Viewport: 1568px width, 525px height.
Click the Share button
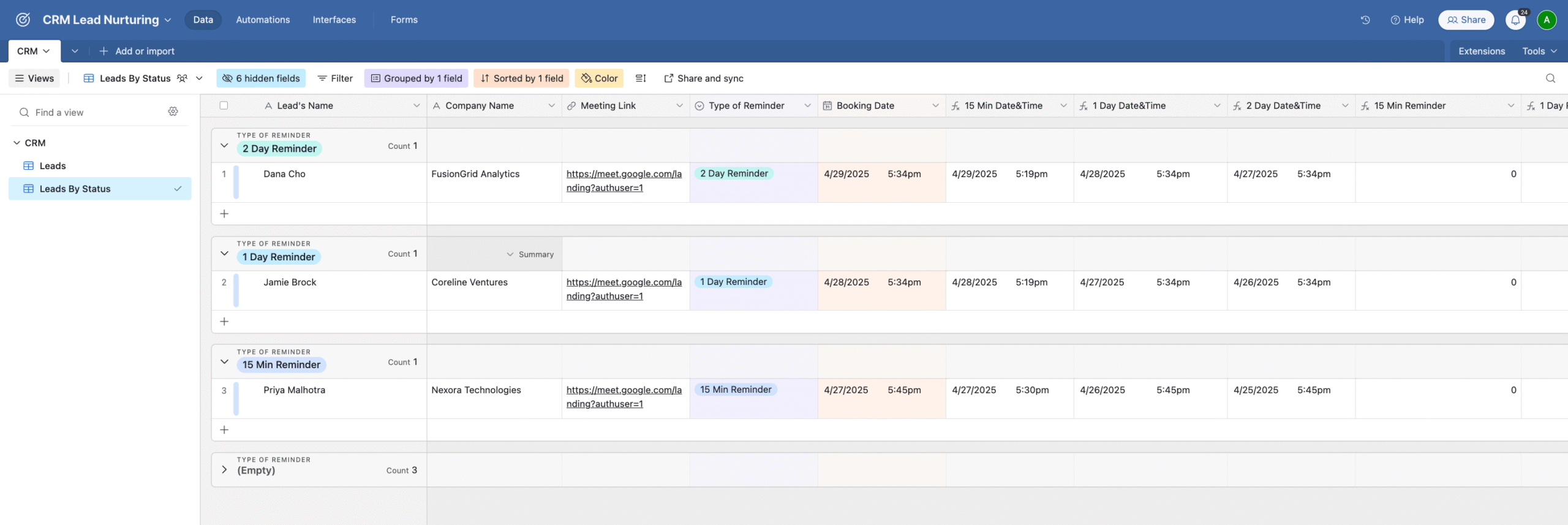coord(1466,20)
